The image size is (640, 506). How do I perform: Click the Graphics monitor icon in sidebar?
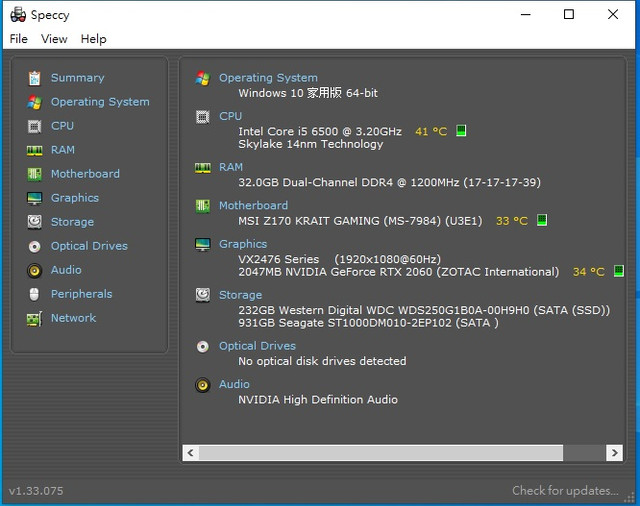(x=34, y=198)
